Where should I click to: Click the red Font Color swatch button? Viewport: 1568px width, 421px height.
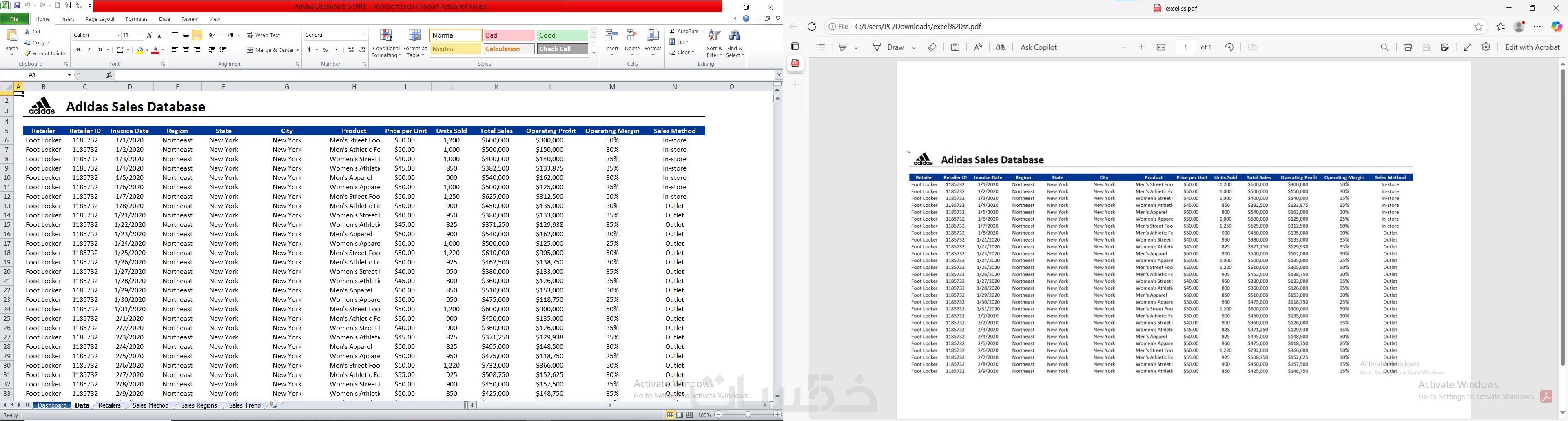pyautogui.click(x=156, y=50)
